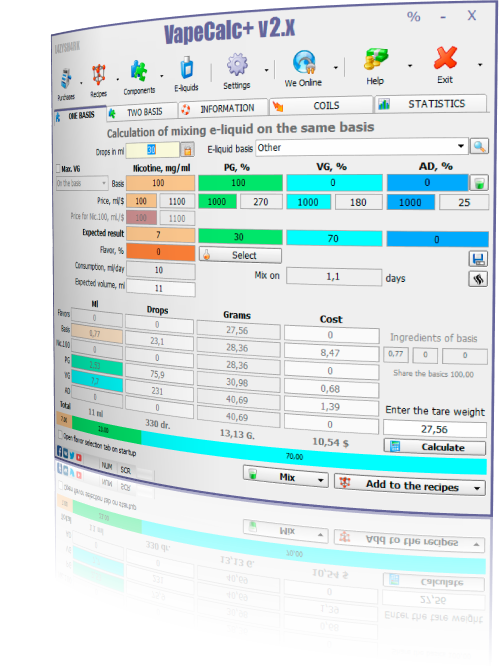Open the Mix button dropdown arrow
The image size is (500, 666).
pos(320,480)
